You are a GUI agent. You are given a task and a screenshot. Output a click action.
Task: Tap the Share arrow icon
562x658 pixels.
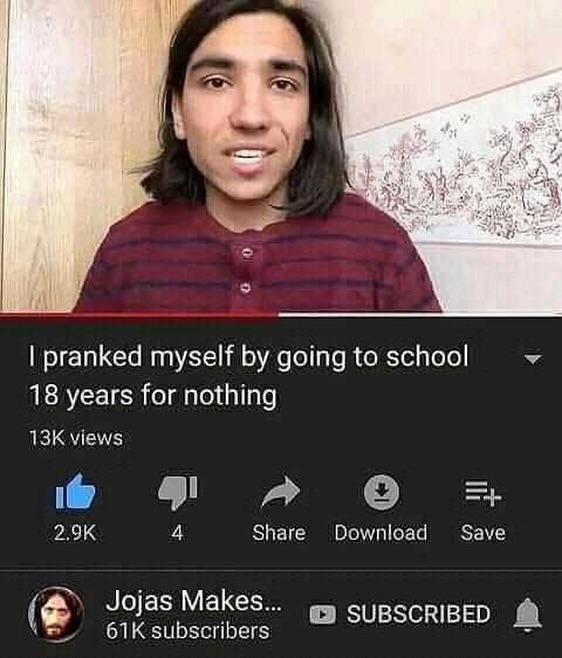click(x=280, y=491)
